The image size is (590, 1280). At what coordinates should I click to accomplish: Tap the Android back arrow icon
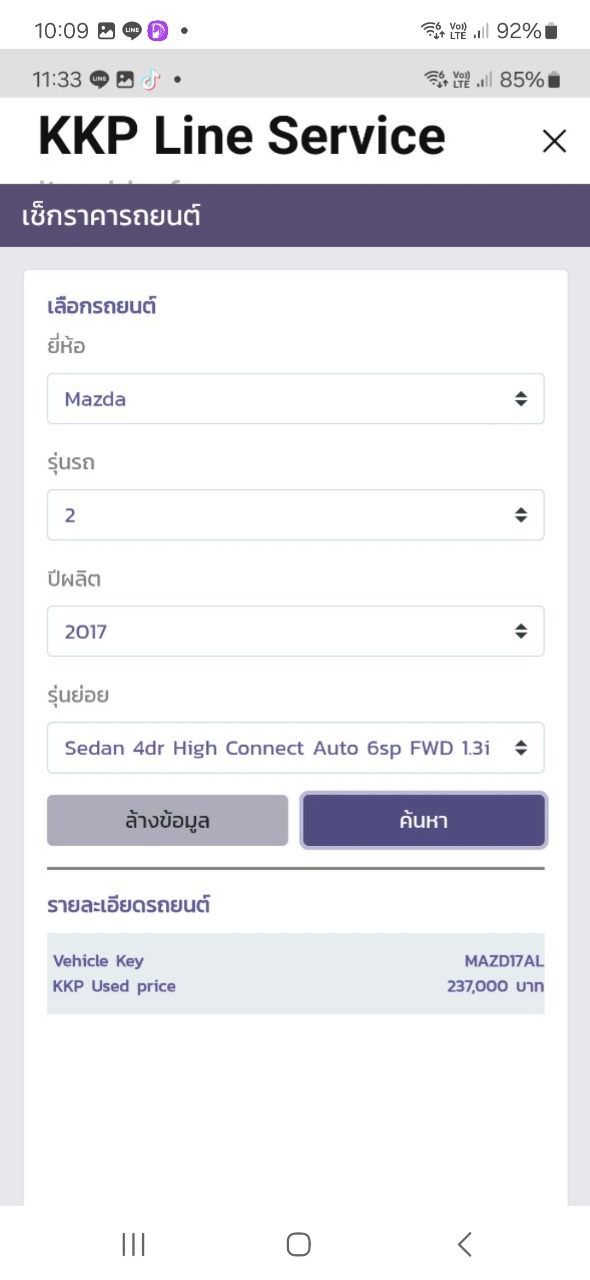coord(464,1244)
